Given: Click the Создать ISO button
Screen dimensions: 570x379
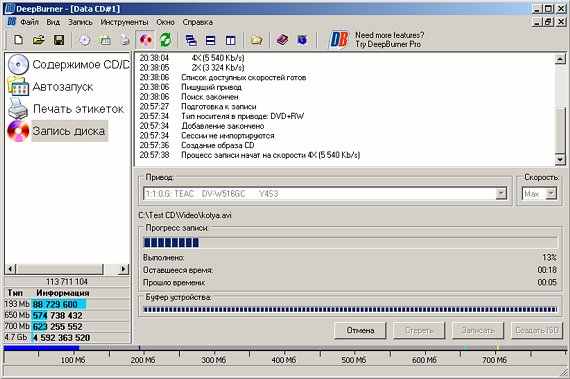Looking at the screenshot, I should tap(537, 330).
